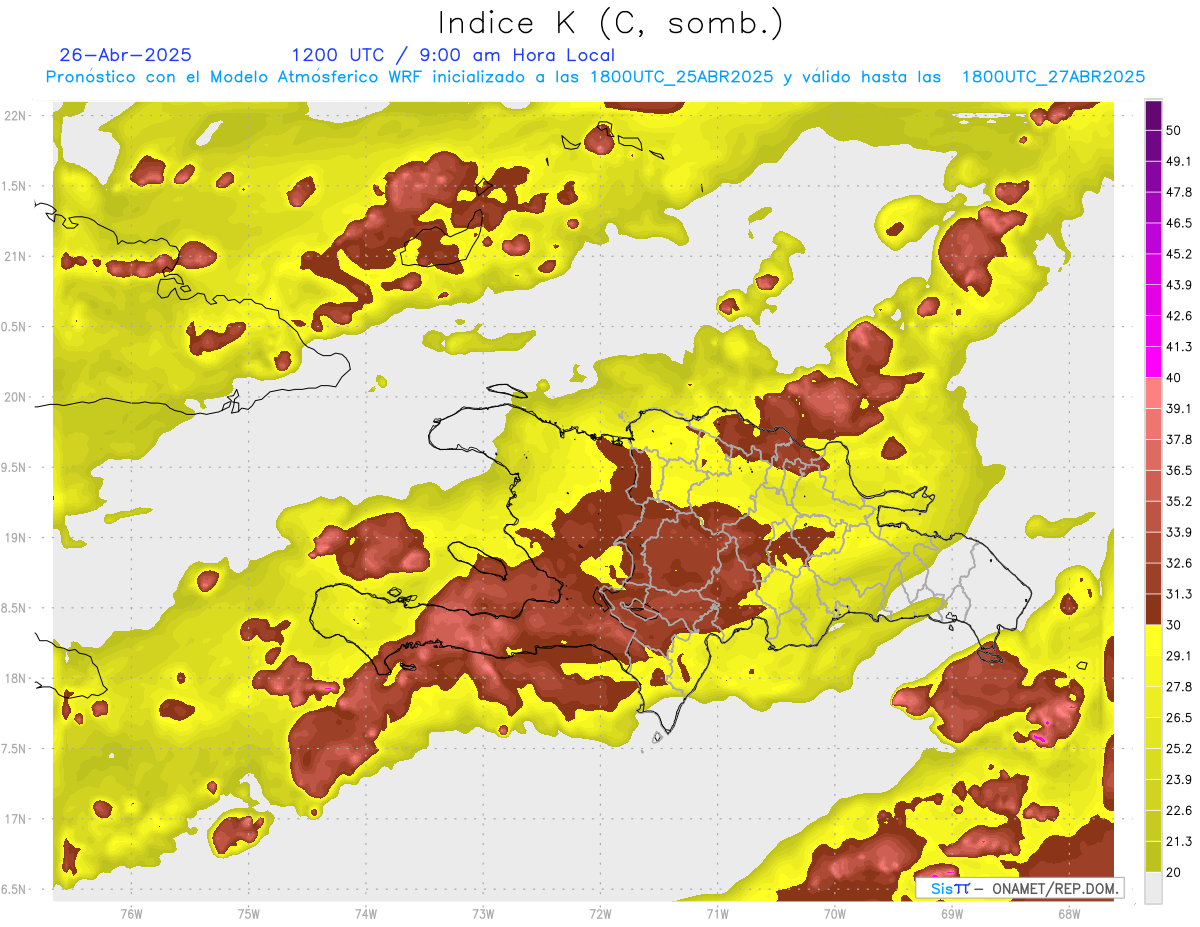This screenshot has height=927, width=1200.
Task: Click the colorbar value '35.2'
Action: tap(1178, 501)
